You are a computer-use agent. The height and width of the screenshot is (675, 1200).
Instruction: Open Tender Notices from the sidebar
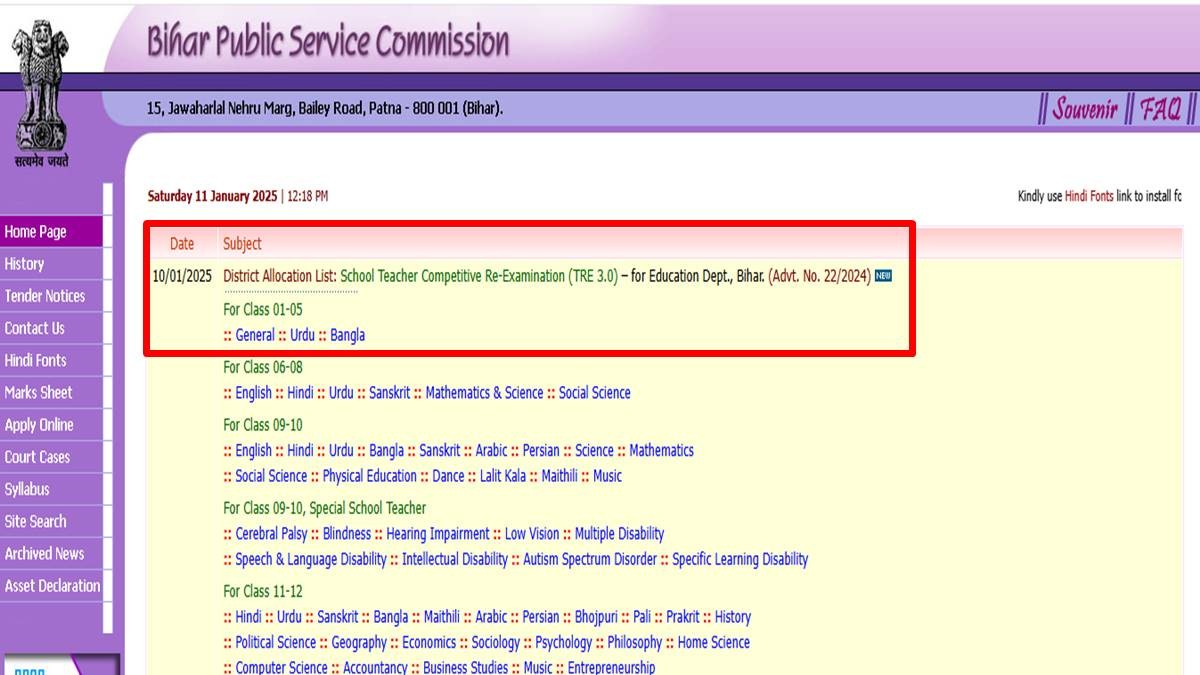tap(45, 296)
